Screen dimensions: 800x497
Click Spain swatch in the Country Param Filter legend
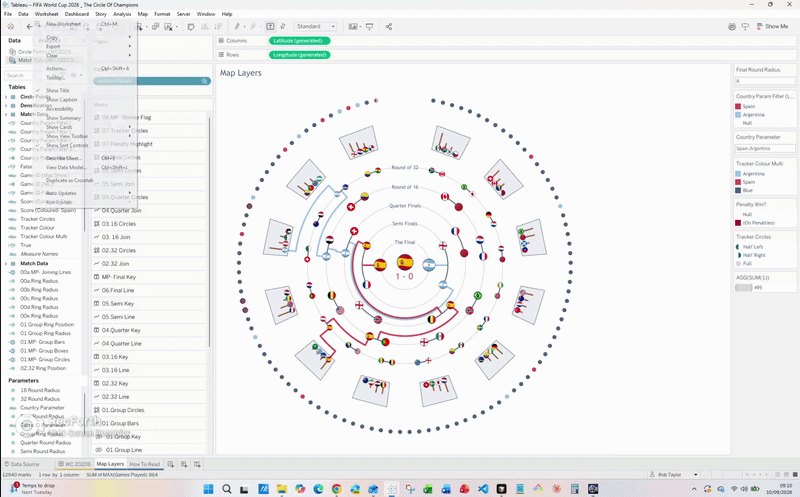coord(738,107)
